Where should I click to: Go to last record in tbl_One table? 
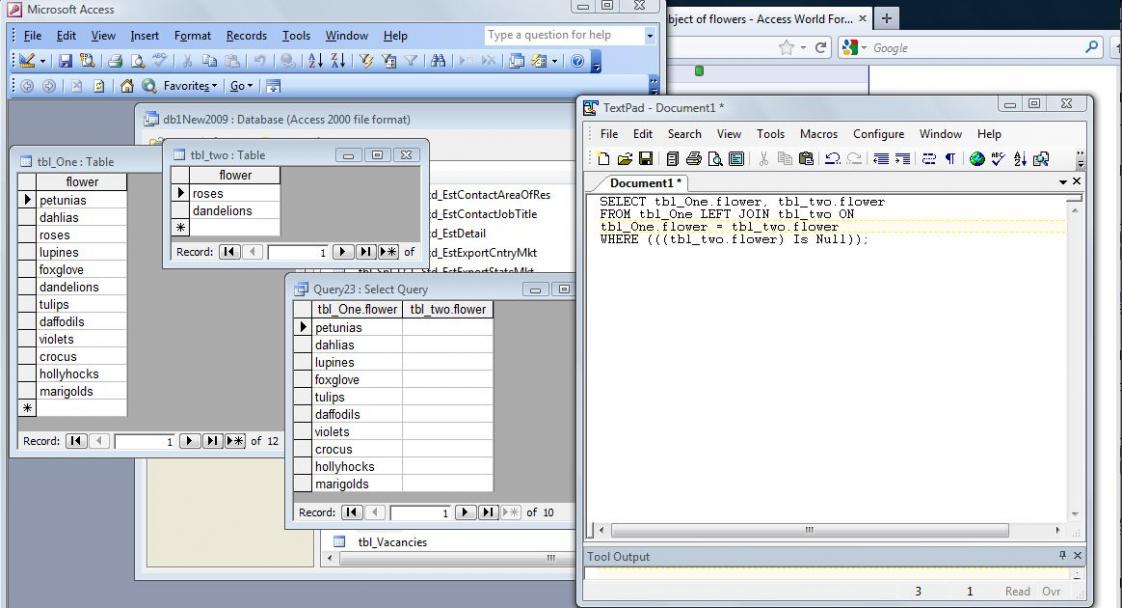pyautogui.click(x=212, y=441)
